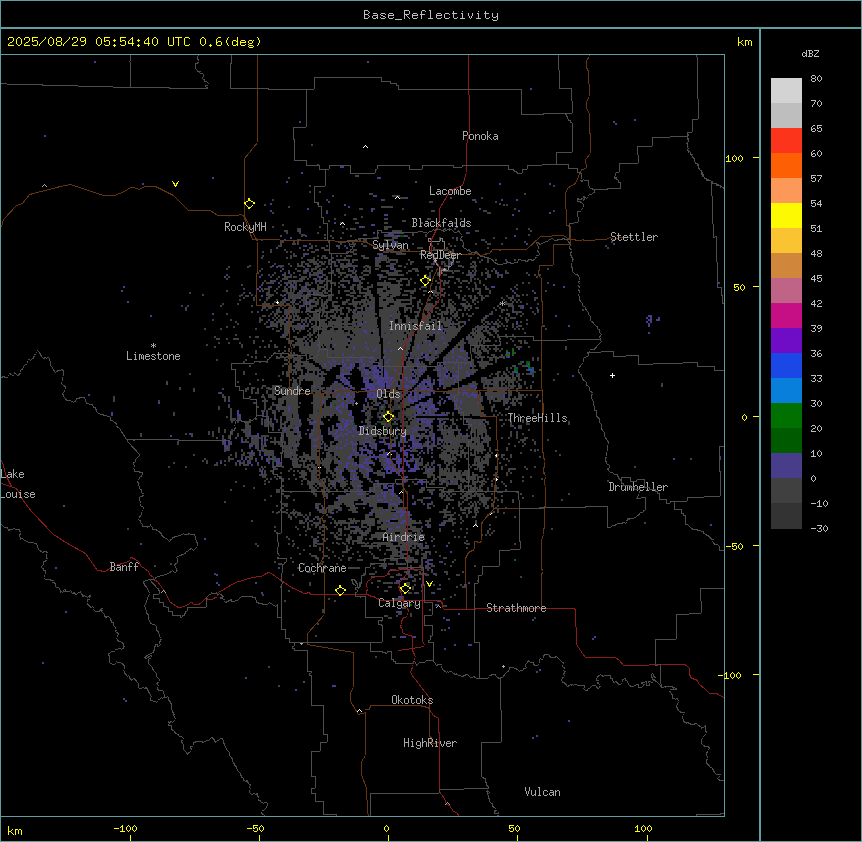The image size is (862, 842).
Task: Click the Ponoka city label
Action: (480, 136)
